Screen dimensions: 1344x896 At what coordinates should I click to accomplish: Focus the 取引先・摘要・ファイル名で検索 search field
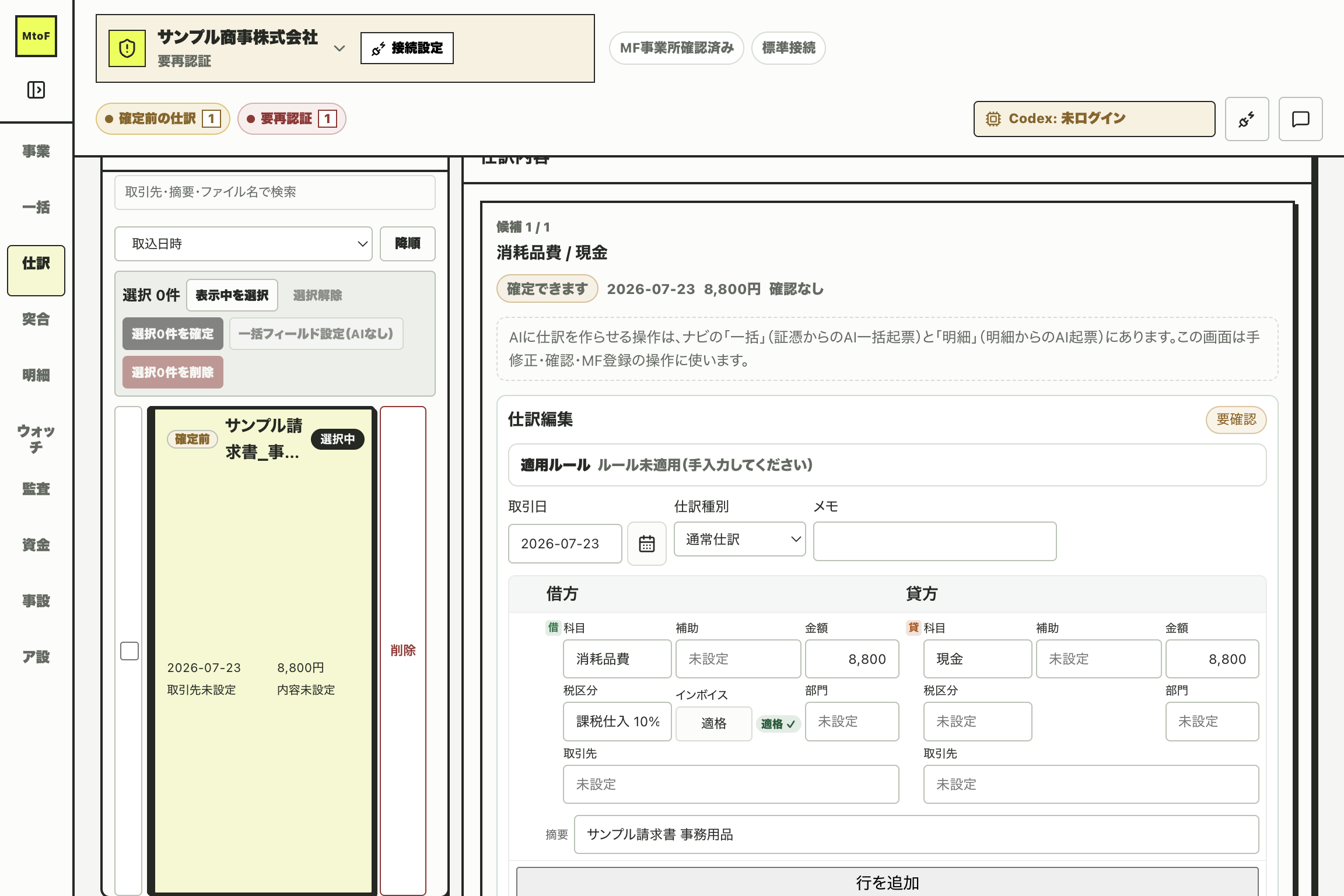point(275,192)
